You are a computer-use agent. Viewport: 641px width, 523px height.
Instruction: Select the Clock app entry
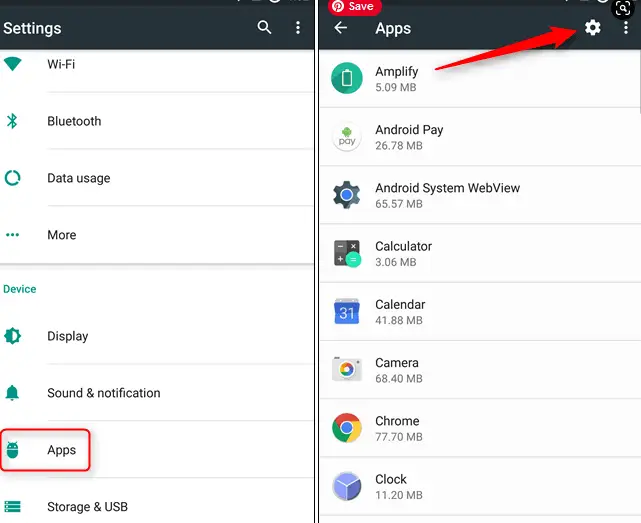[x=480, y=487]
